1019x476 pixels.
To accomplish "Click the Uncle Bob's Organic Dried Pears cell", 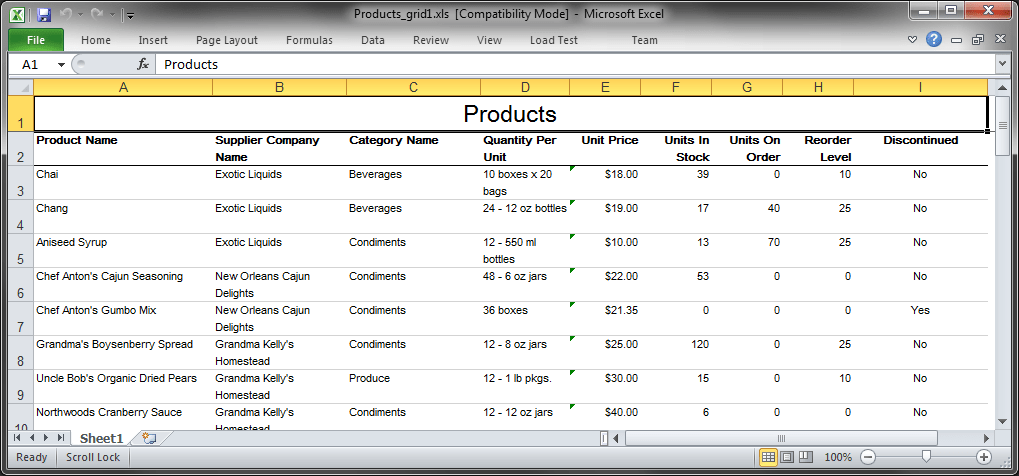I will point(123,386).
